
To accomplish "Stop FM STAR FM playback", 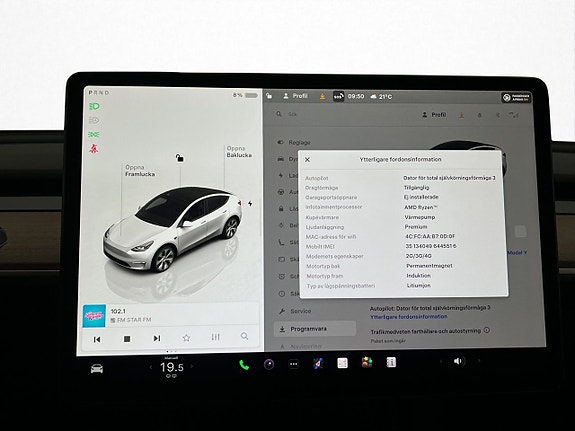I will pyautogui.click(x=127, y=339).
